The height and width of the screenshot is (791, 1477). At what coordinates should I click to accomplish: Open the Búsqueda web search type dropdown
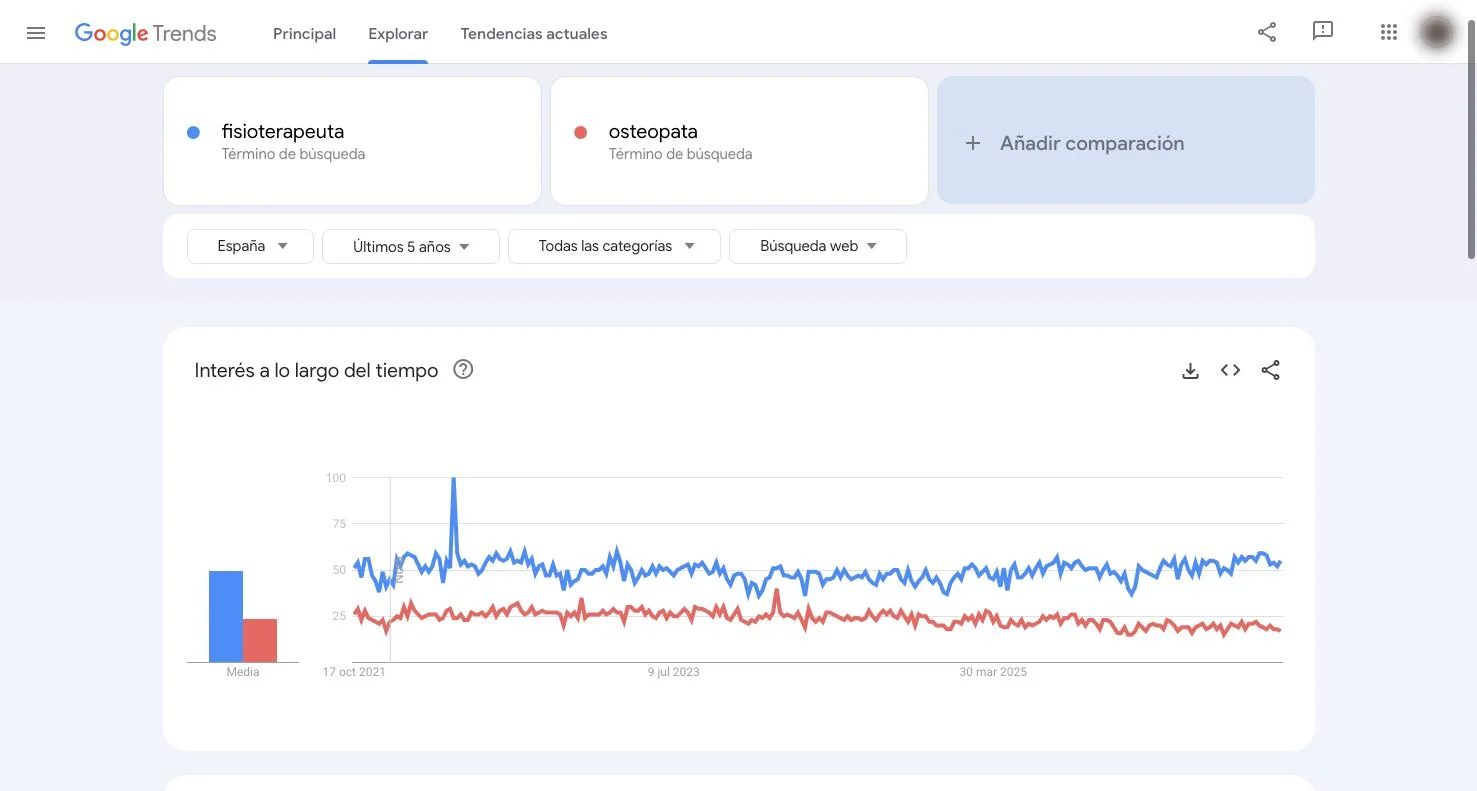pyautogui.click(x=818, y=246)
